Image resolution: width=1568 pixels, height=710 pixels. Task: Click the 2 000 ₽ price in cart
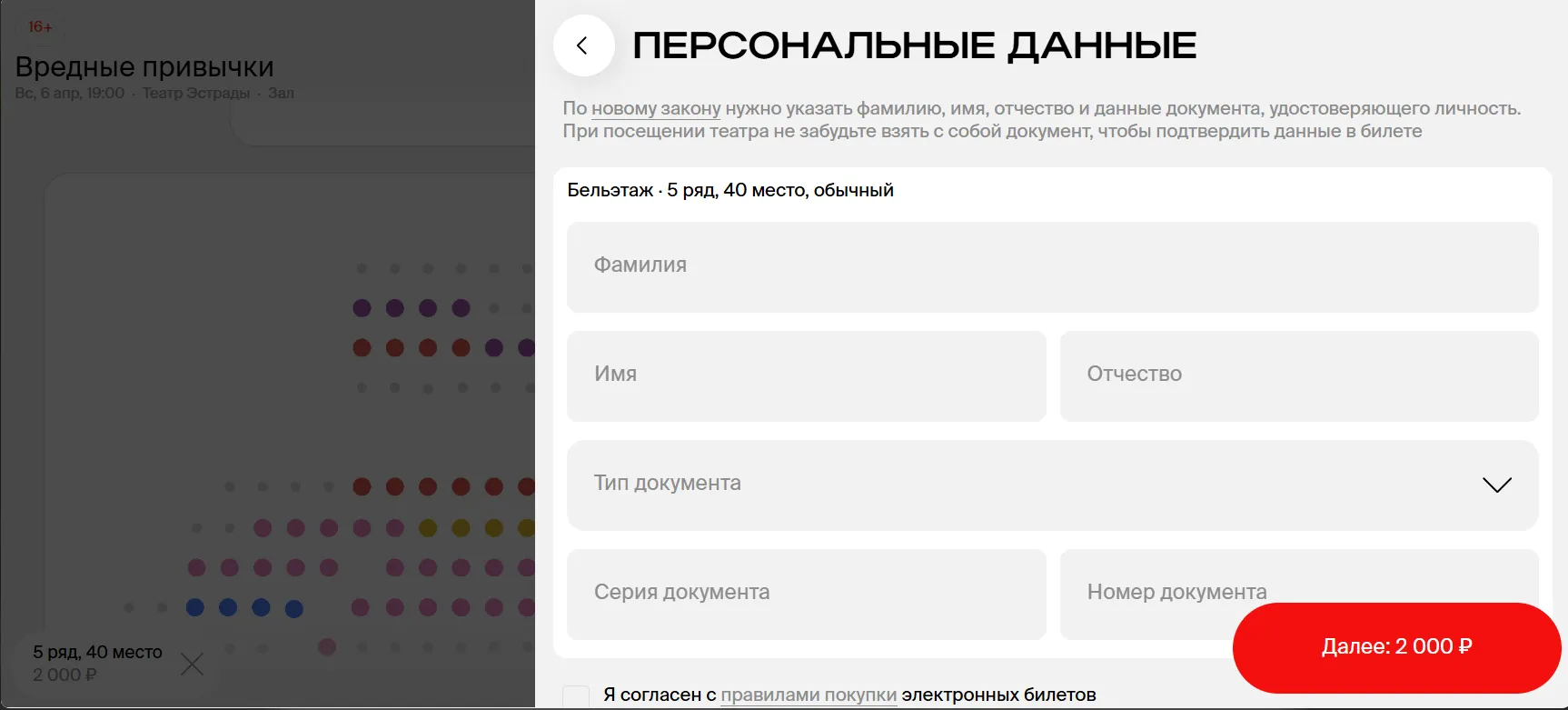65,675
